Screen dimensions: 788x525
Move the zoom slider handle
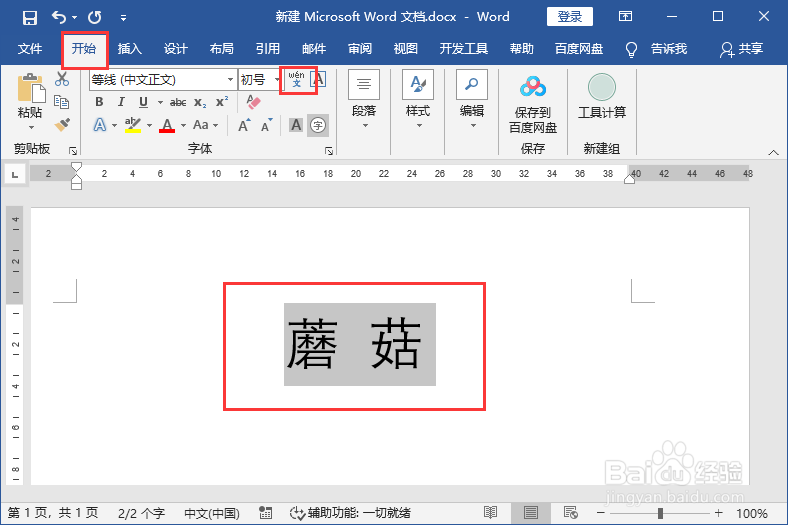(x=660, y=513)
